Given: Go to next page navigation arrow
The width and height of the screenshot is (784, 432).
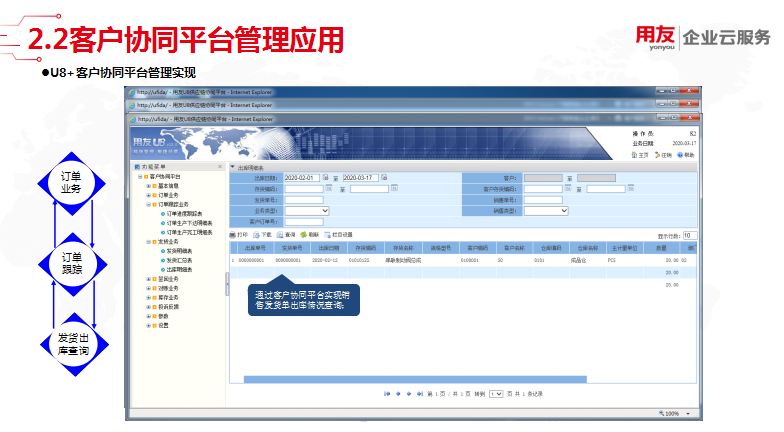Looking at the screenshot, I should click(x=409, y=394).
